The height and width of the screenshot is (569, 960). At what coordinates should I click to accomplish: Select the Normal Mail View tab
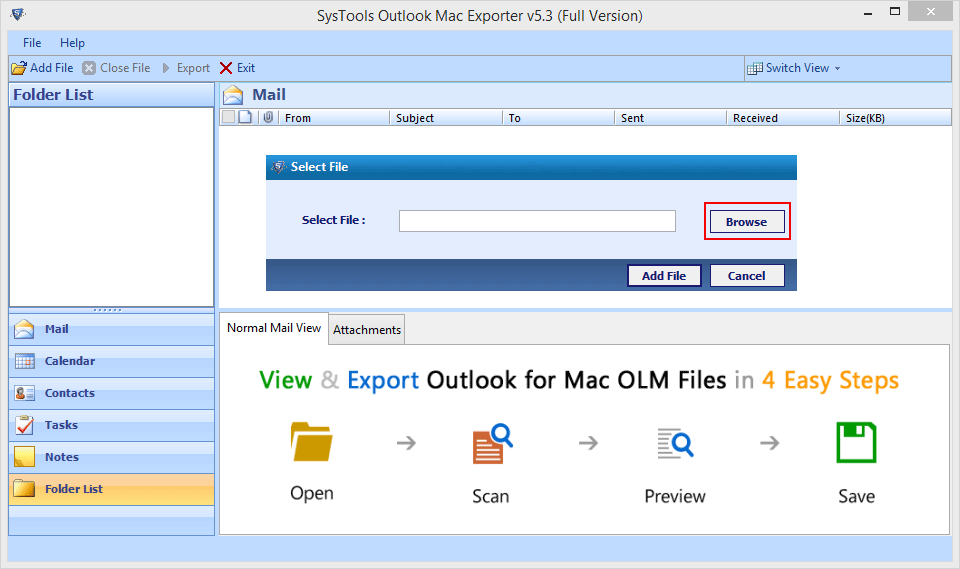[x=274, y=328]
